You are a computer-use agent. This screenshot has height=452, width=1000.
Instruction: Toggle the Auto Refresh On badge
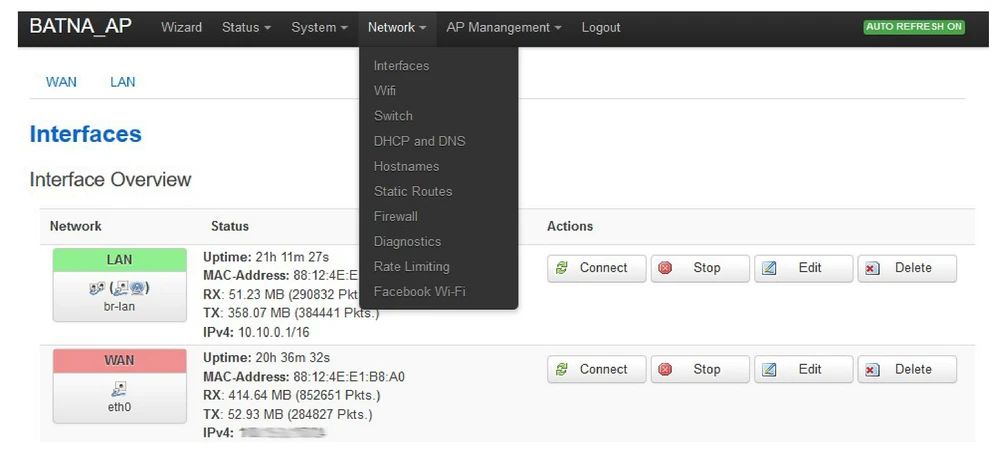(914, 27)
